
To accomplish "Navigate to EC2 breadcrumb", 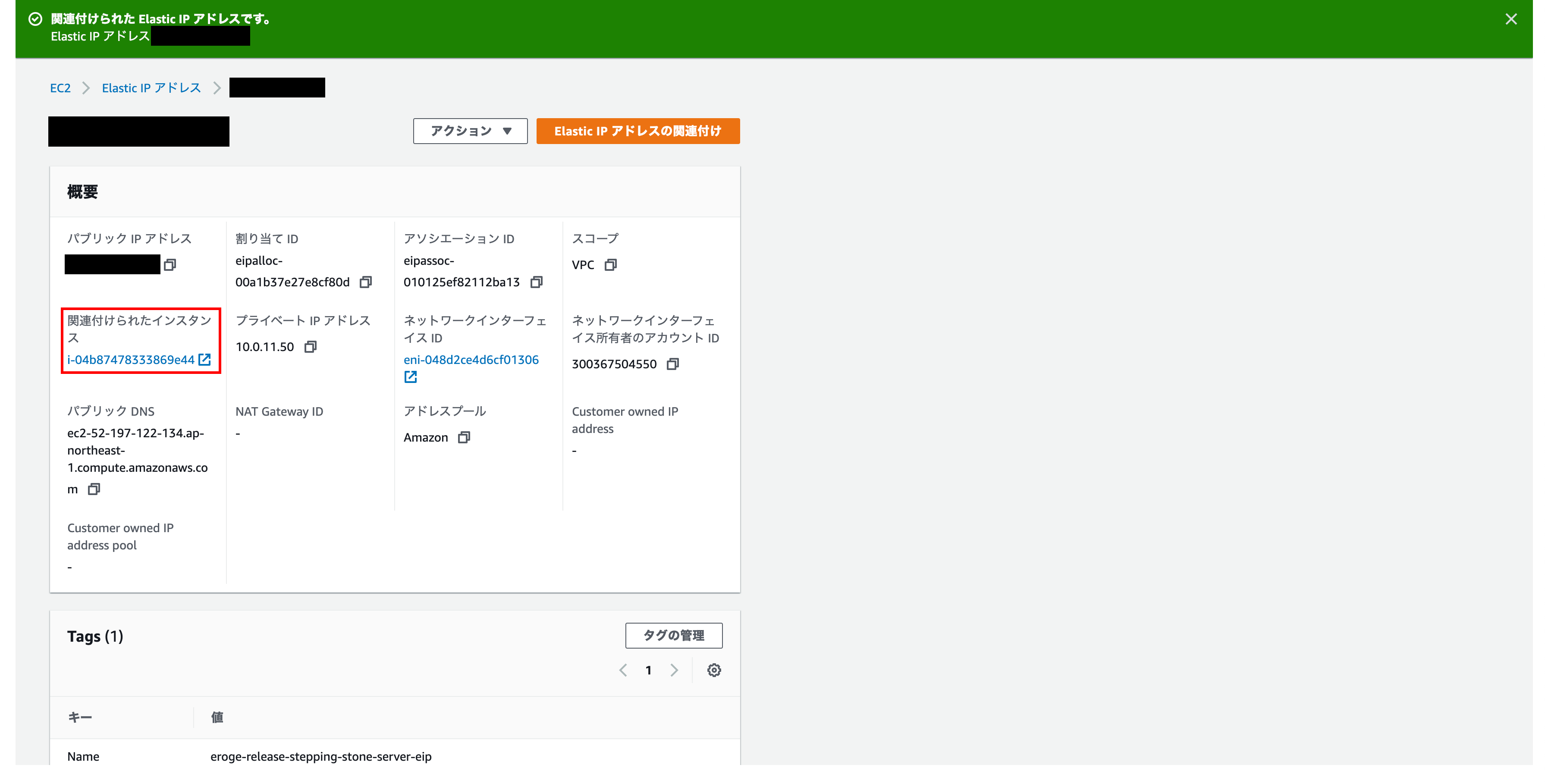I will pyautogui.click(x=60, y=88).
